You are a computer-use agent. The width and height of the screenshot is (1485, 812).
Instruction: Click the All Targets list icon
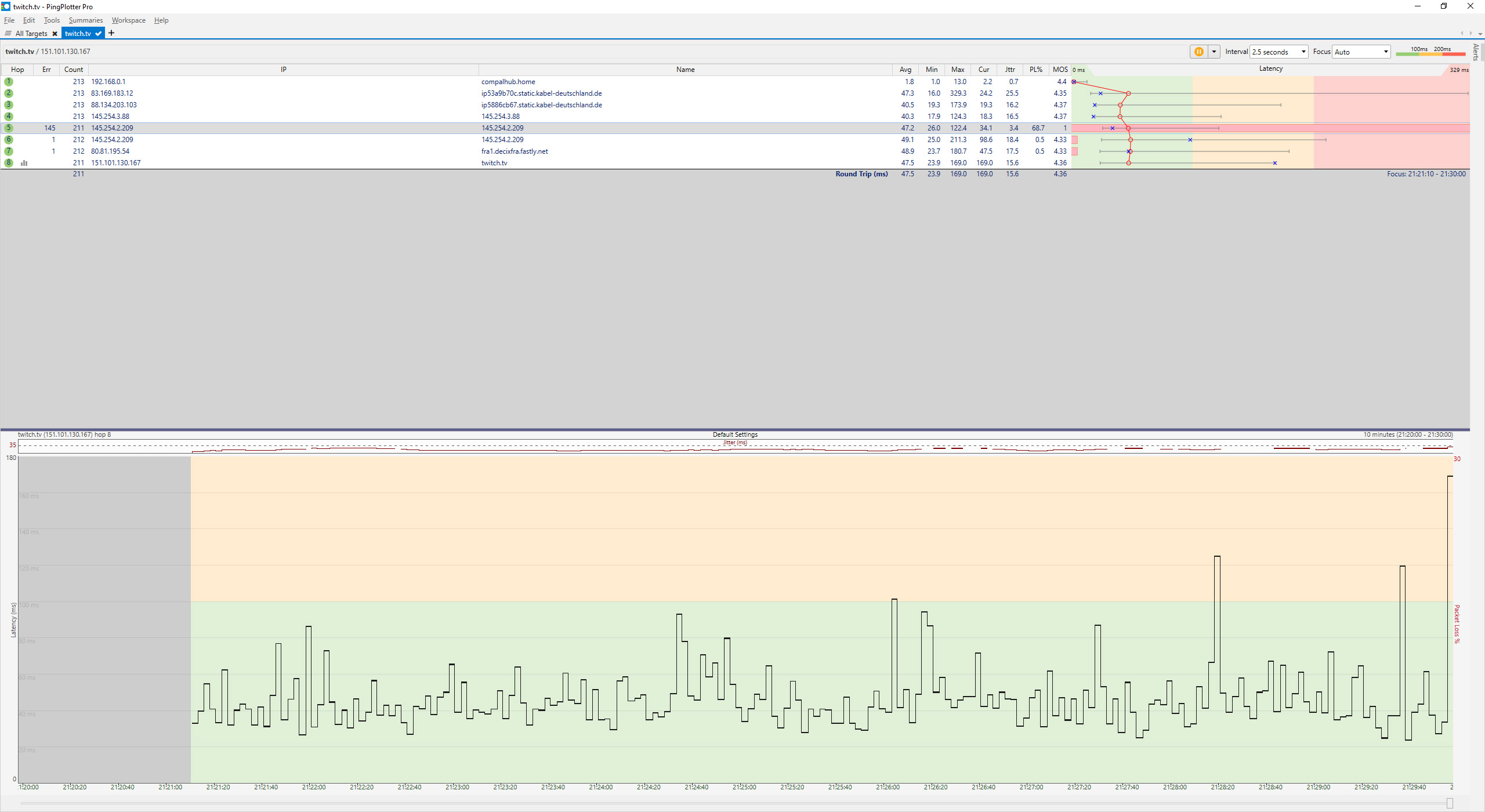point(8,34)
